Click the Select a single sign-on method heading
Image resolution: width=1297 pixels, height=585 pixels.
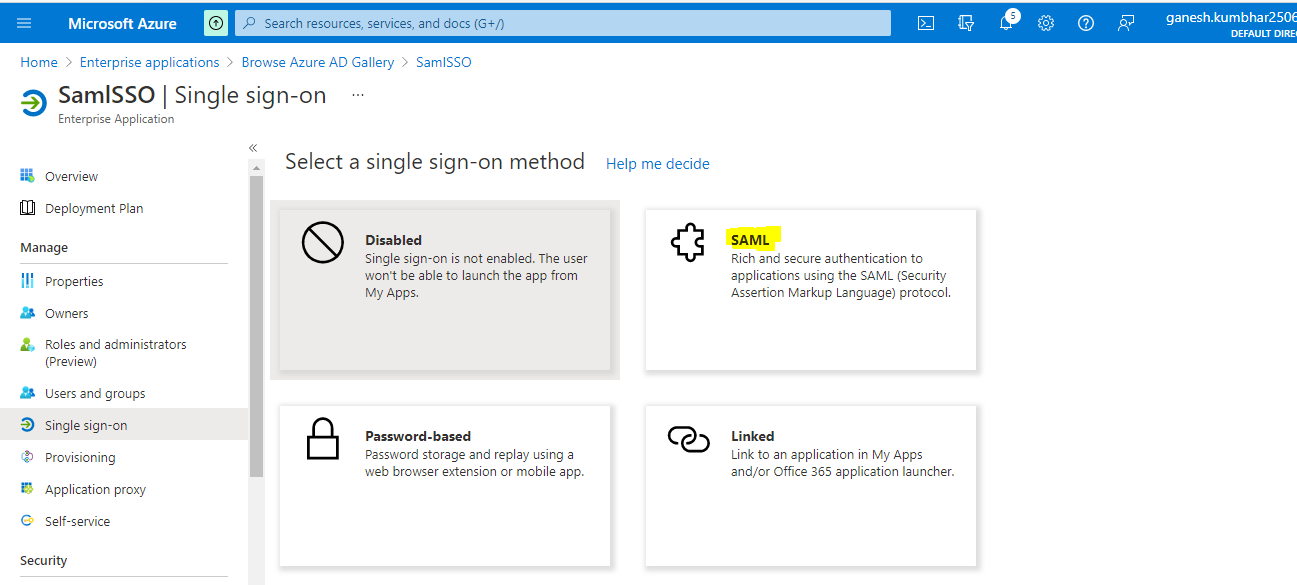point(435,162)
